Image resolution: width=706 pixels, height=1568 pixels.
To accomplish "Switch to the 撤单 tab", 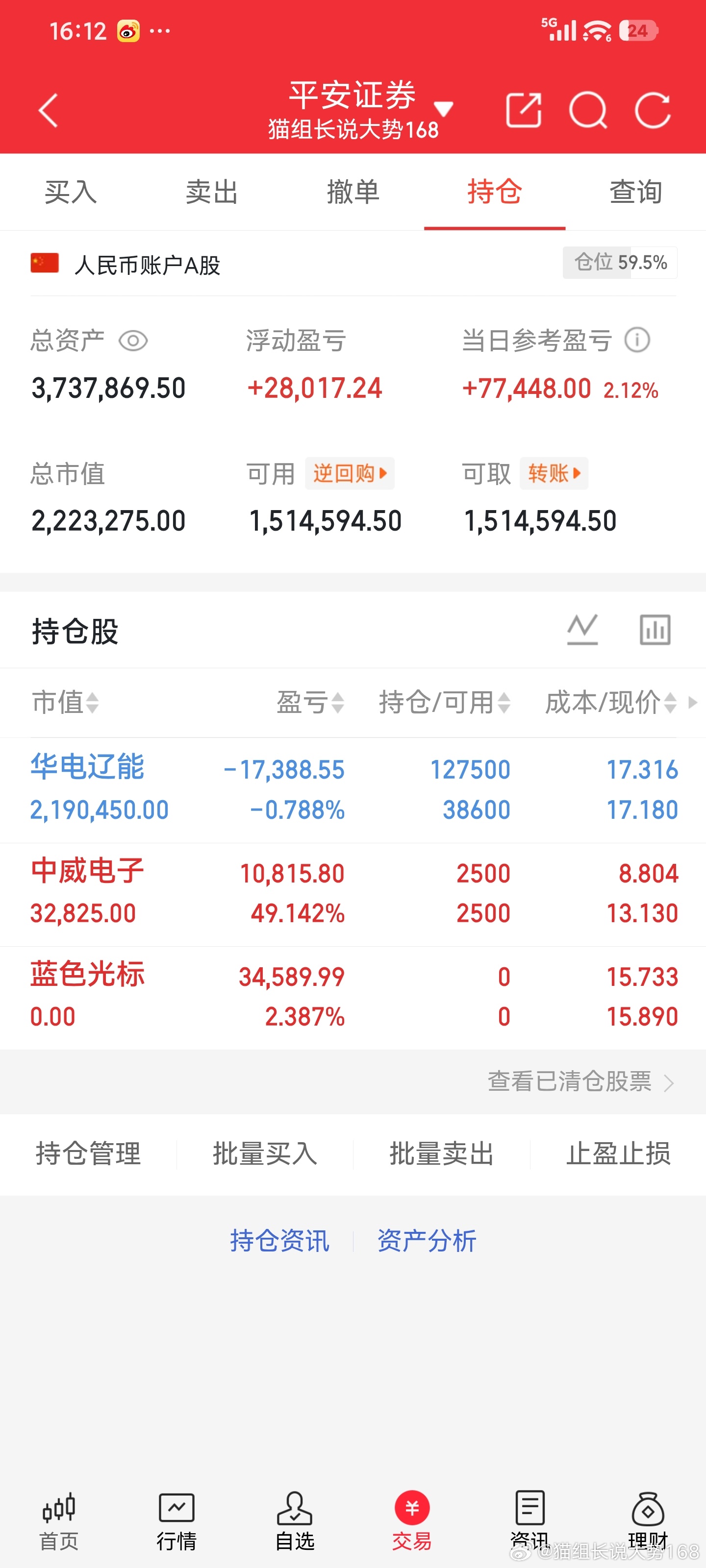I will pos(353,192).
